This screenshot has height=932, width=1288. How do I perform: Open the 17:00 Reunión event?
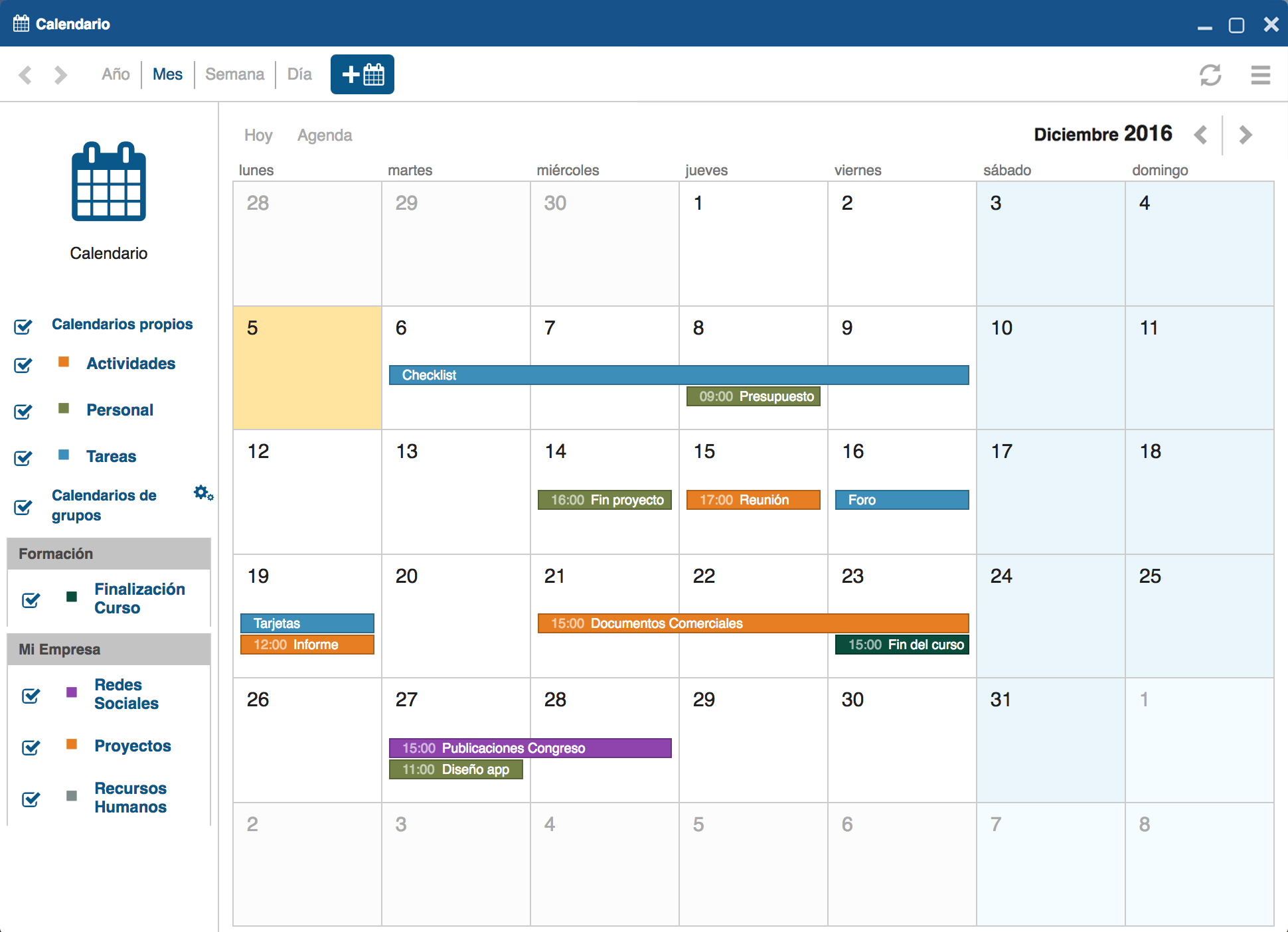pos(753,500)
